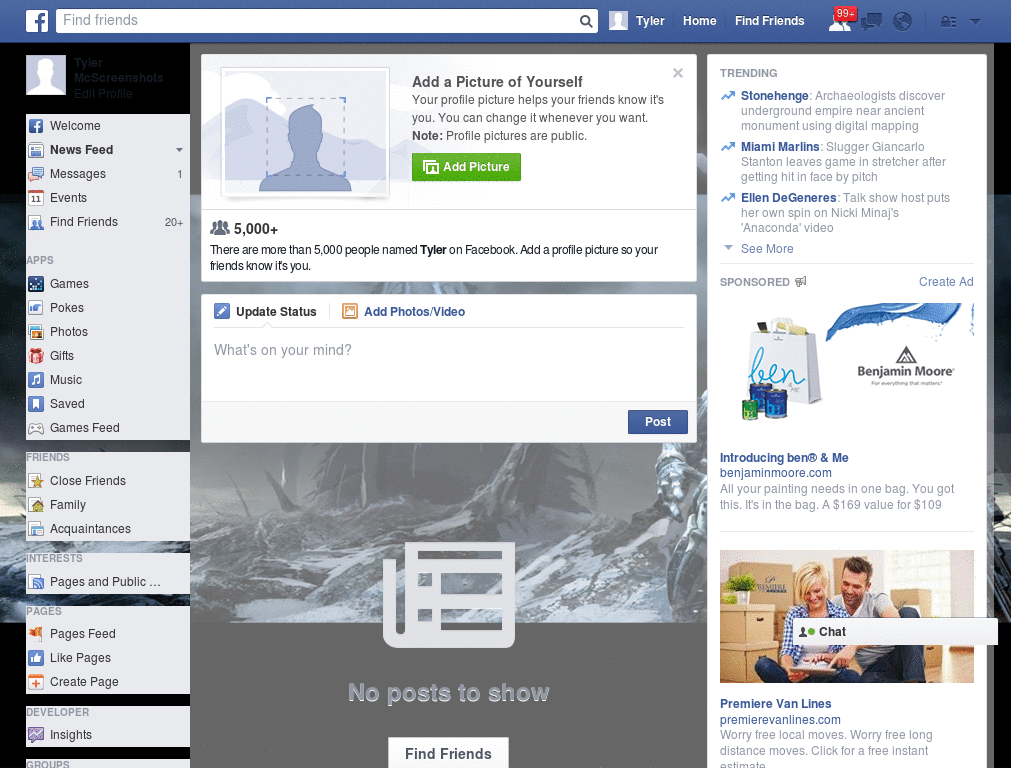Go to Home in top navigation
Viewport: 1024px width, 768px height.
699,21
